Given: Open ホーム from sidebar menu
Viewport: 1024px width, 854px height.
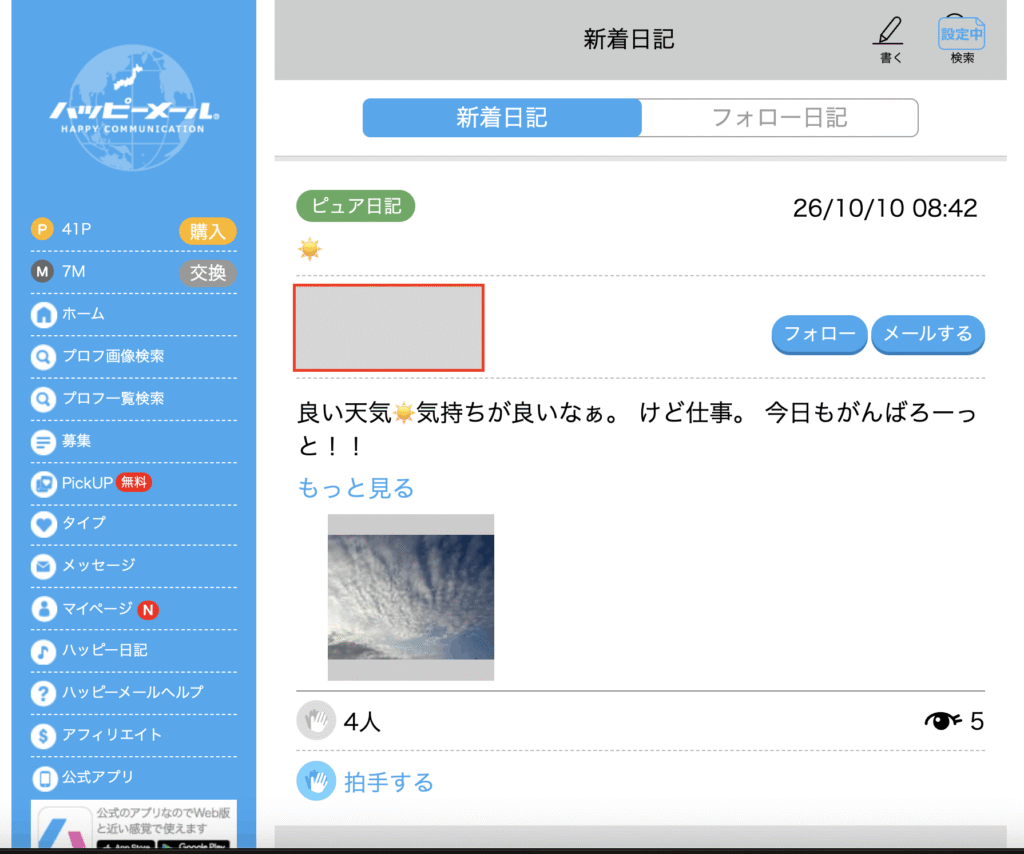Looking at the screenshot, I should tap(133, 315).
